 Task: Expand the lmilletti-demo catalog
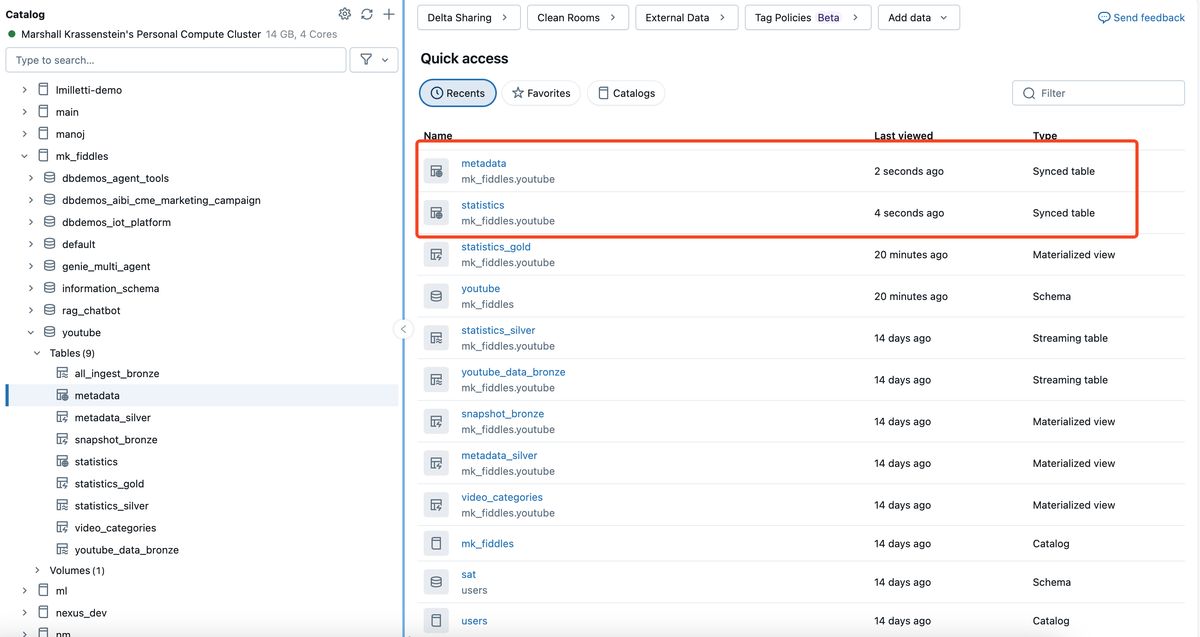coord(25,90)
